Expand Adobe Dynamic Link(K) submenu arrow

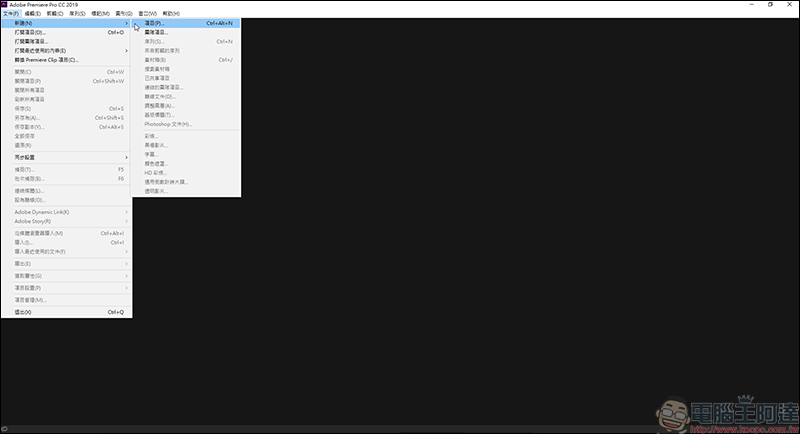(126, 212)
